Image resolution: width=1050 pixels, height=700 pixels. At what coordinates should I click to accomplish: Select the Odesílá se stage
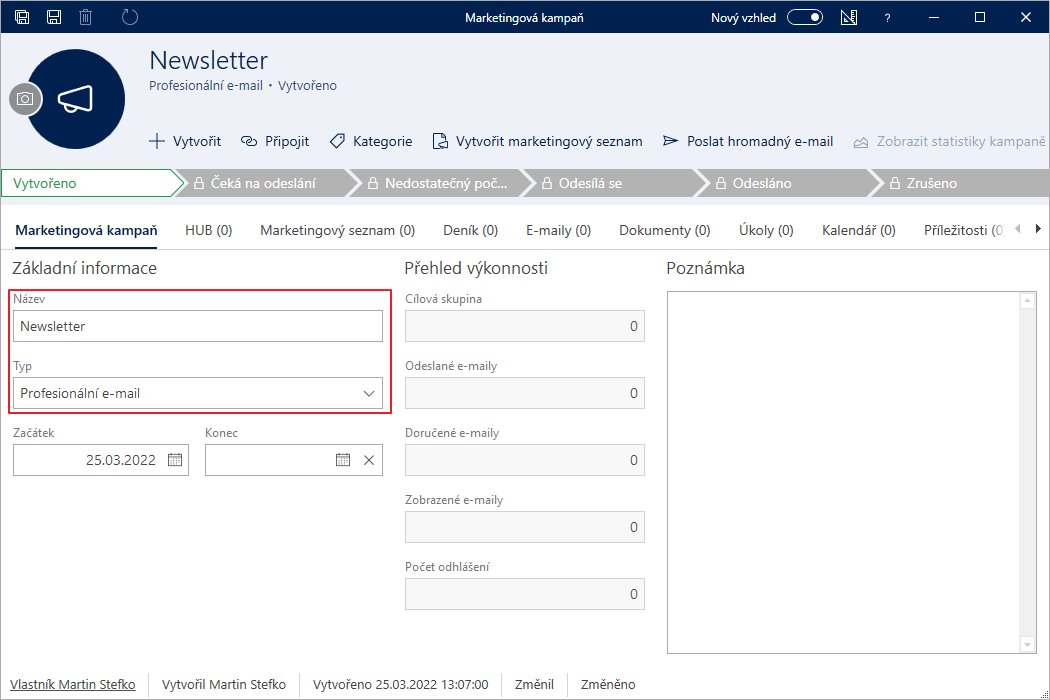[611, 183]
